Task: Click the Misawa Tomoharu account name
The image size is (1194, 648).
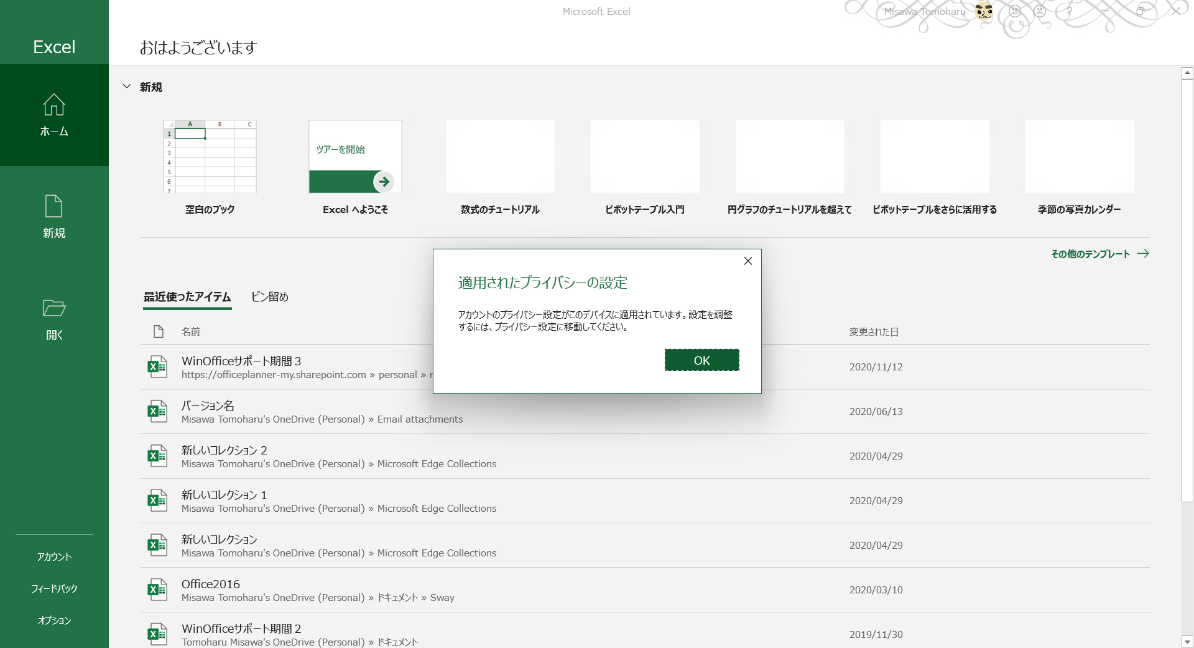Action: click(924, 11)
